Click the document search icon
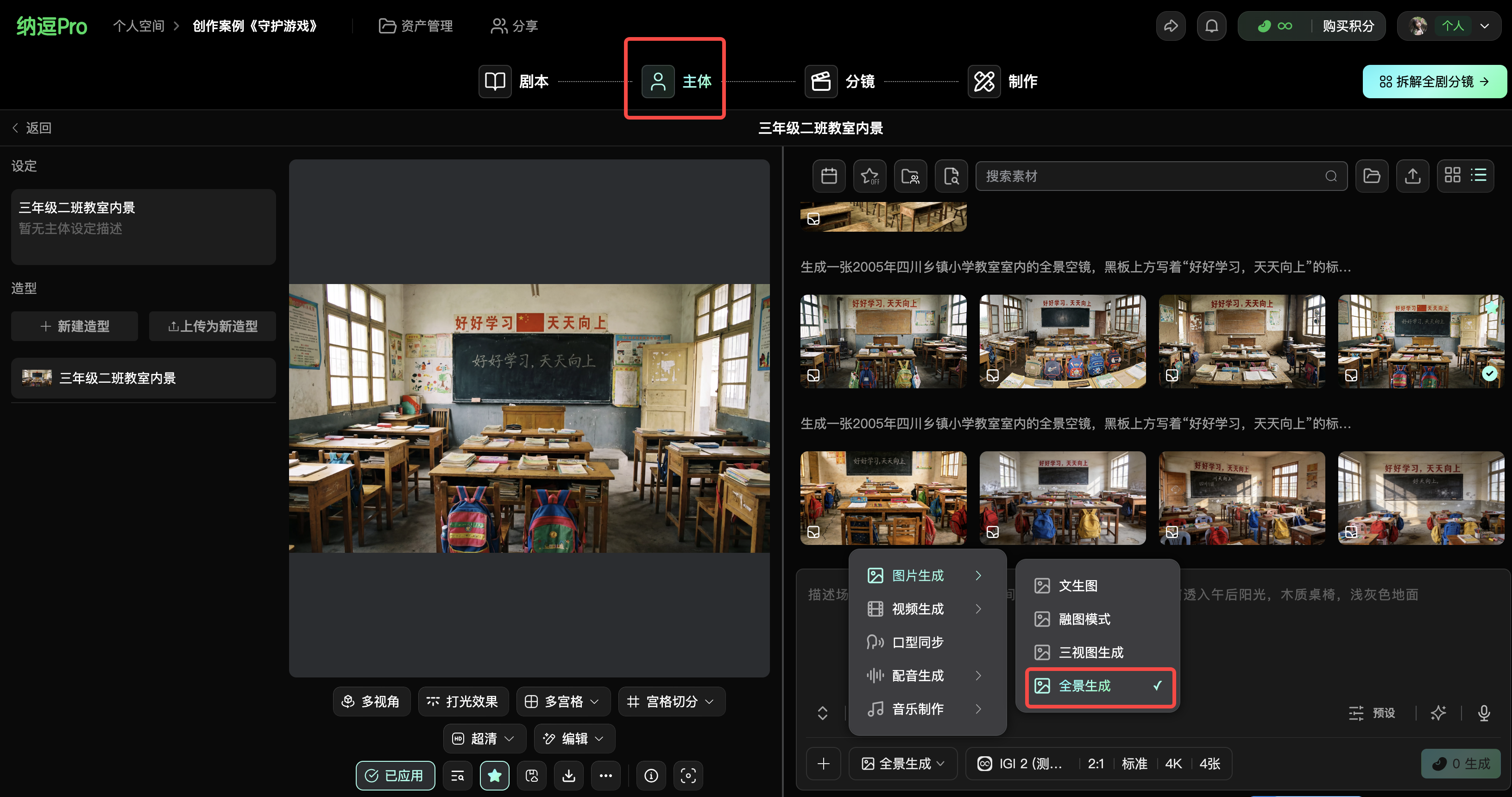1512x797 pixels. point(951,176)
